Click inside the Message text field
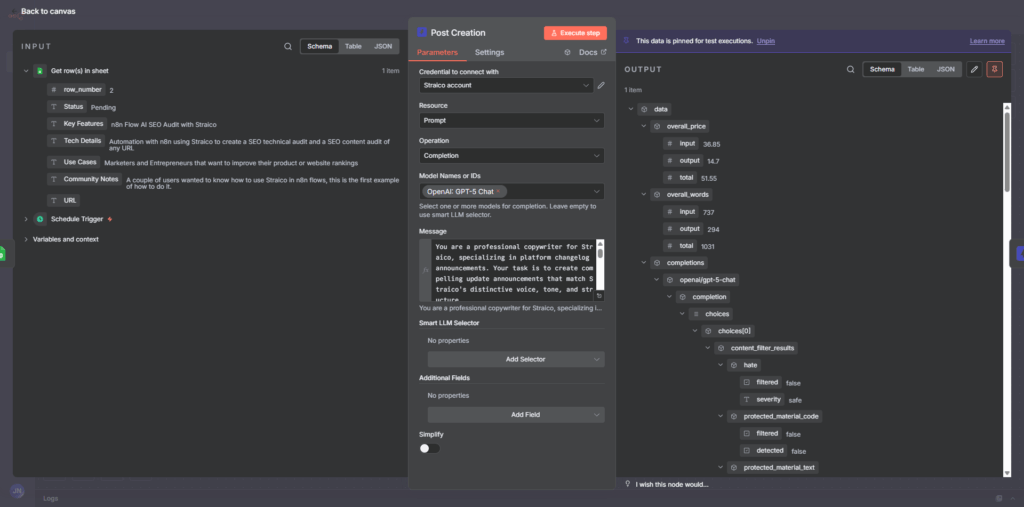The width and height of the screenshot is (1024, 507). click(512, 270)
